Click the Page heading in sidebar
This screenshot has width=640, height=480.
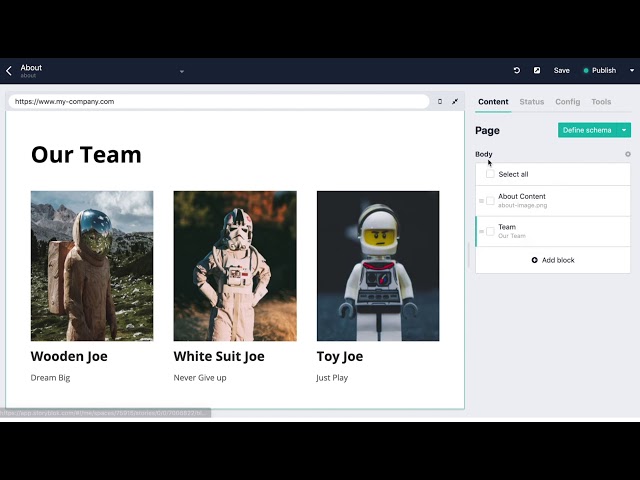487,131
